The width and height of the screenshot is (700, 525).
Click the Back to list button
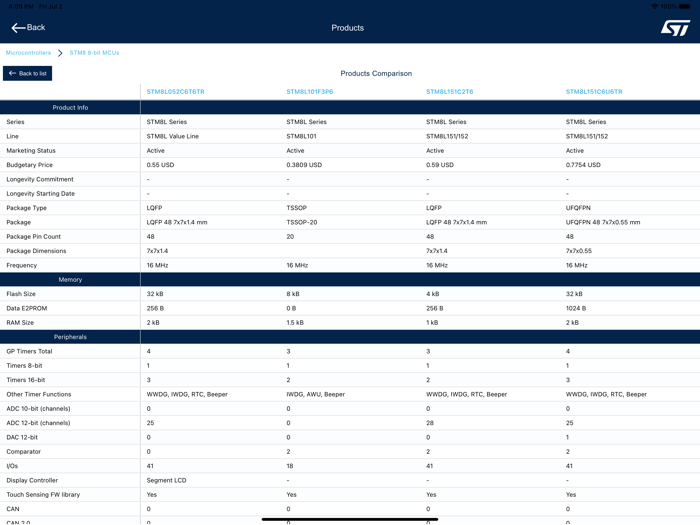(28, 73)
